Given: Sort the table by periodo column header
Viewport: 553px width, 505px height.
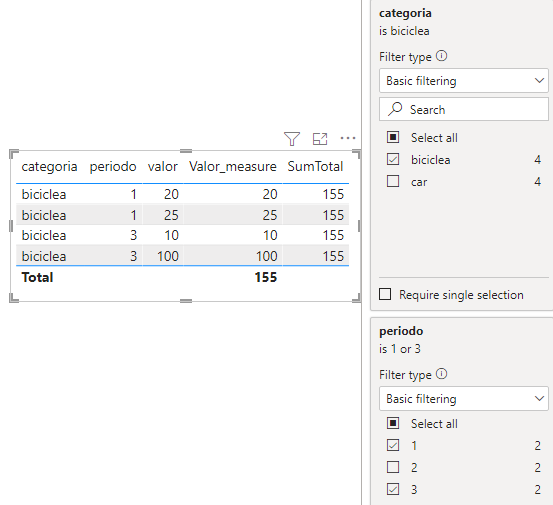Looking at the screenshot, I should (x=113, y=166).
